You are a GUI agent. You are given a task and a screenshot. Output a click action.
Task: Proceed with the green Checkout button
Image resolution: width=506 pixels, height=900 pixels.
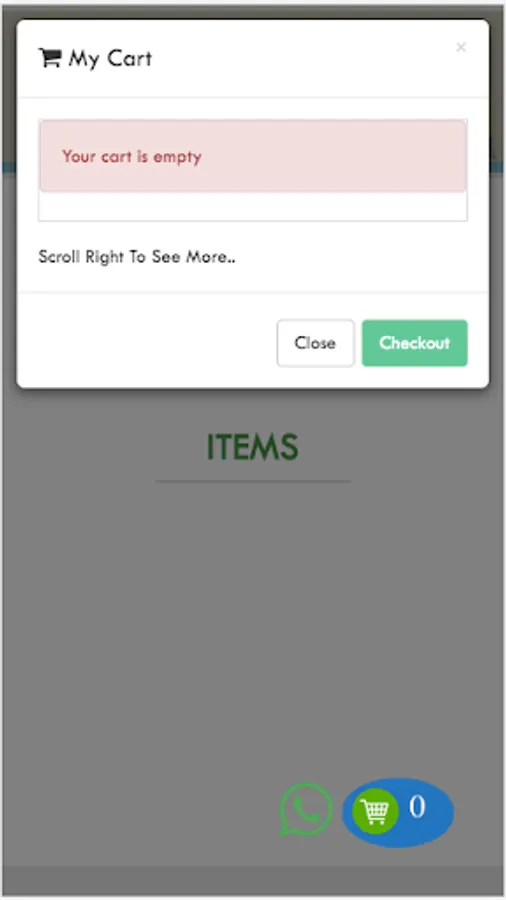click(x=415, y=343)
